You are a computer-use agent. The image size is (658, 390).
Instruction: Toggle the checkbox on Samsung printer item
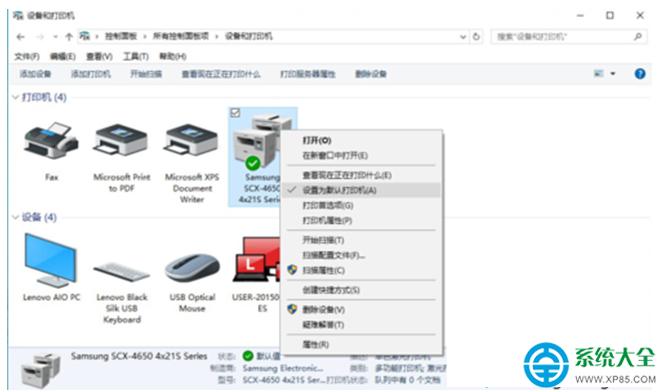tap(235, 113)
